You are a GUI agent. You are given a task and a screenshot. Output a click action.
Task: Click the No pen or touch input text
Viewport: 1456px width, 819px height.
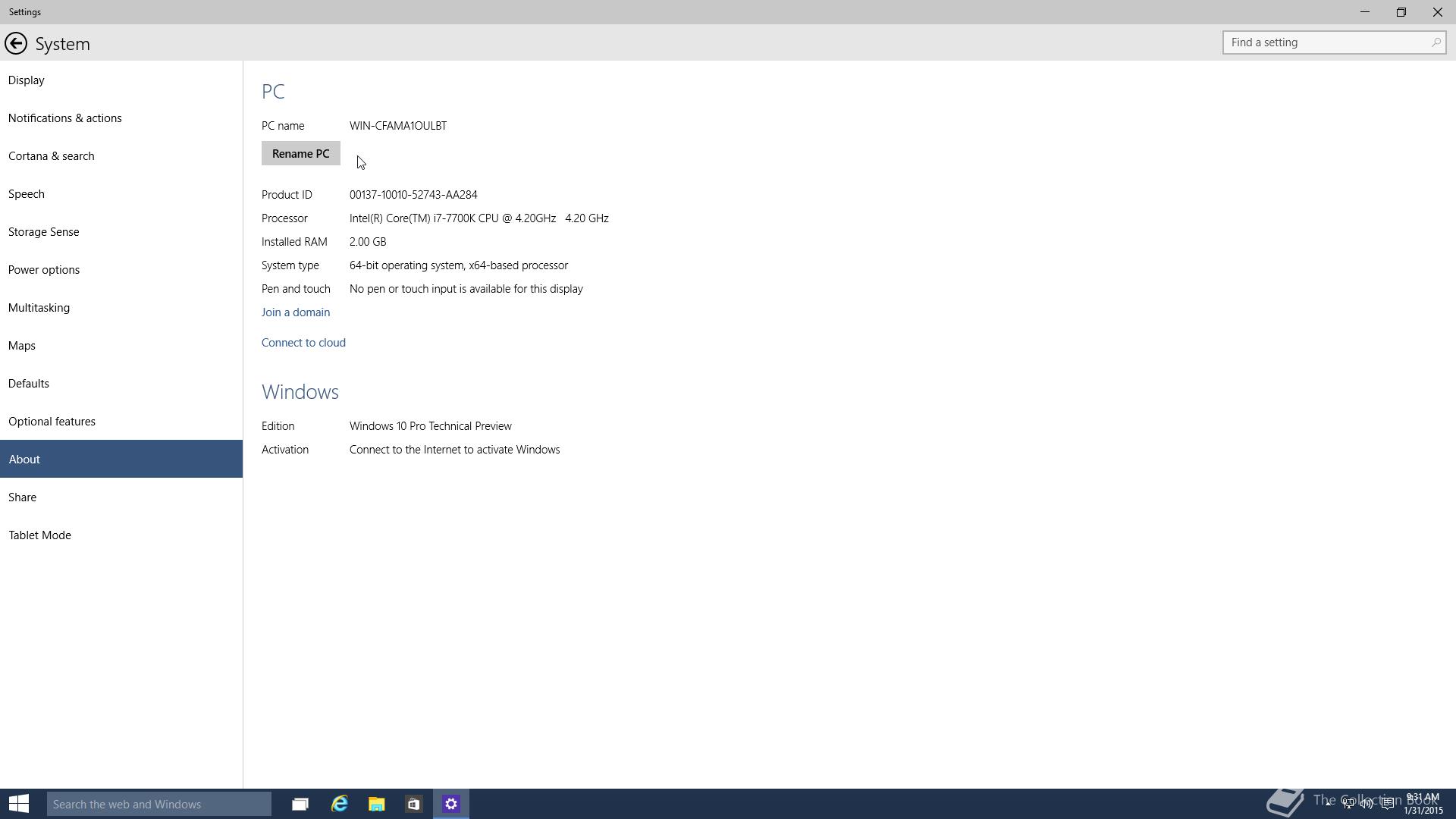coord(466,289)
